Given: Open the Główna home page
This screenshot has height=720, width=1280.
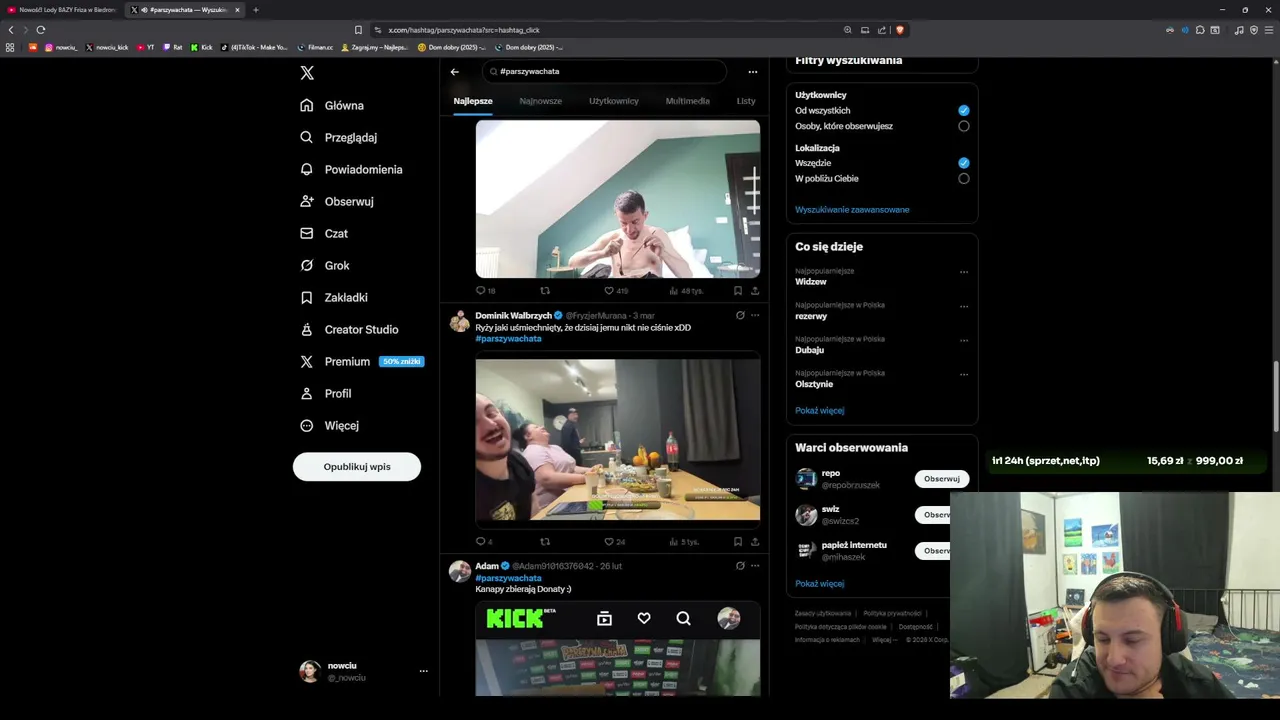Looking at the screenshot, I should [332, 105].
